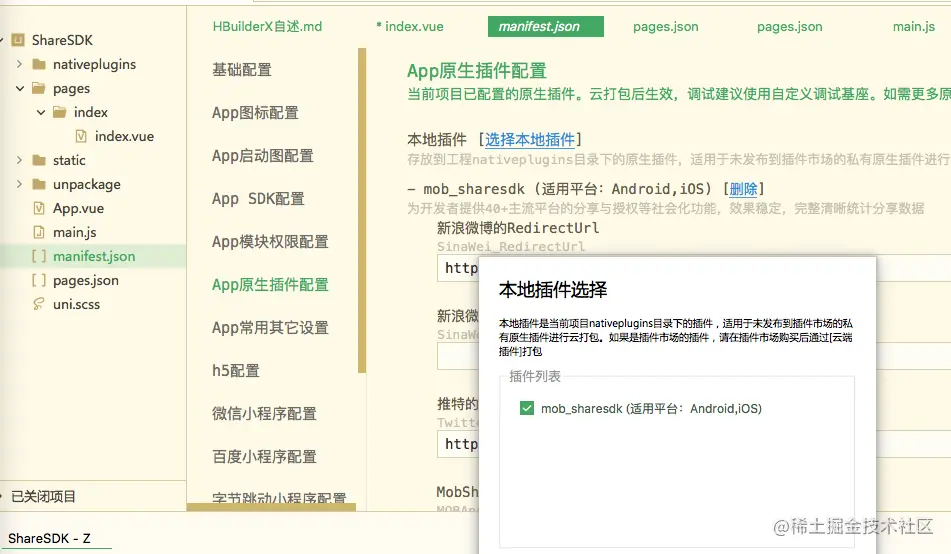Viewport: 951px width, 554px height.
Task: Expand the static folder
Action: [19, 160]
